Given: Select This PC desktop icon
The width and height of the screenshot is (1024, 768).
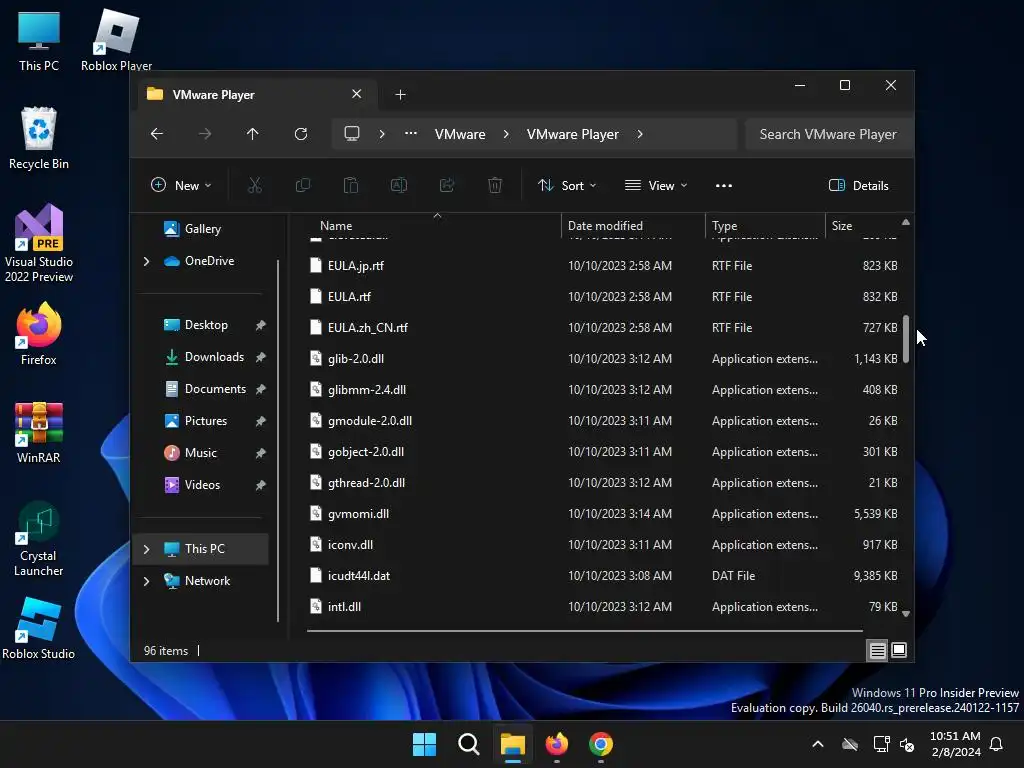Looking at the screenshot, I should pyautogui.click(x=39, y=40).
